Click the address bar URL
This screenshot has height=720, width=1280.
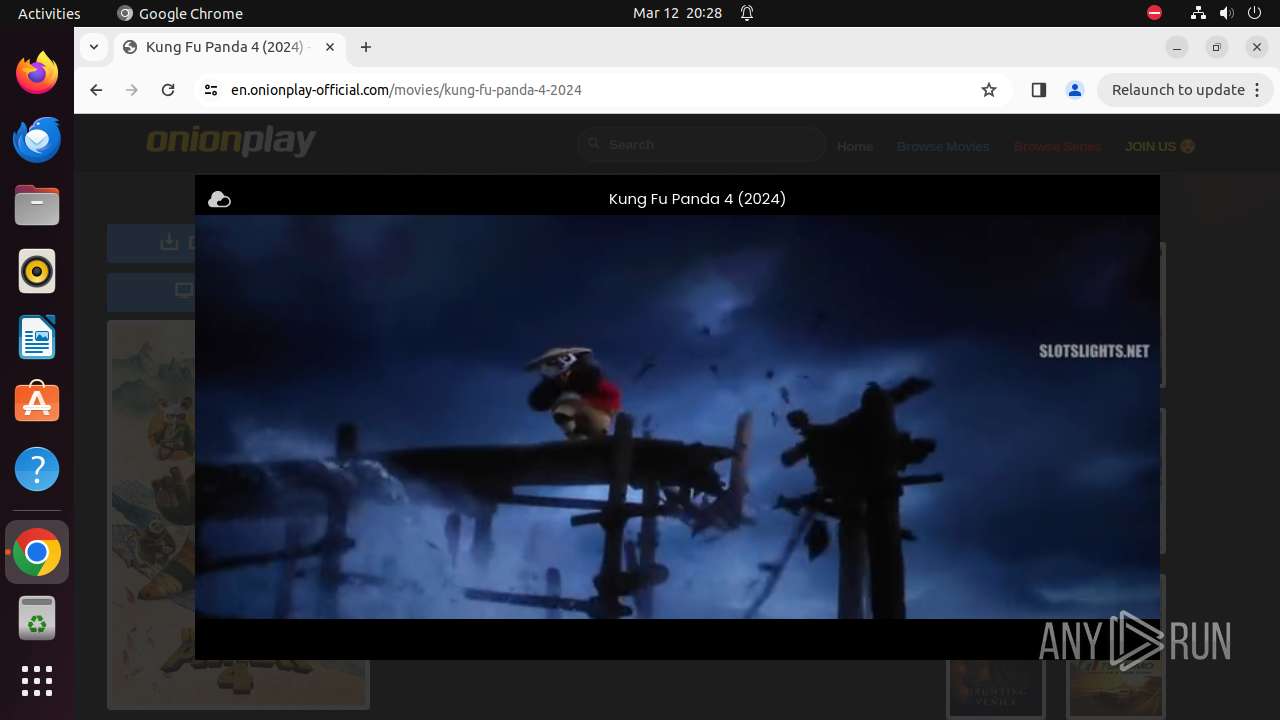[x=406, y=90]
